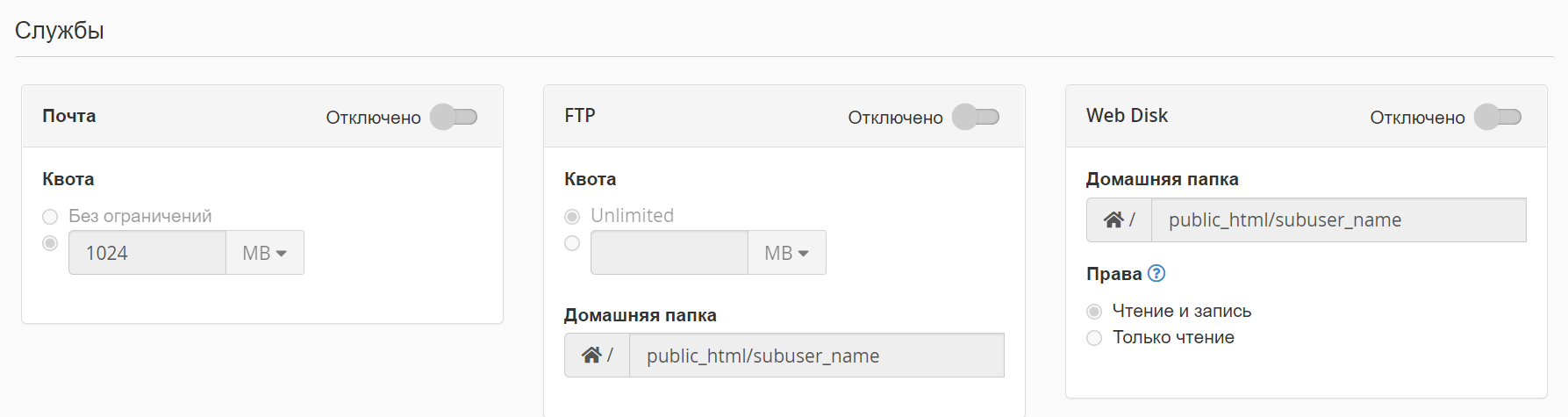The width and height of the screenshot is (1568, 417).
Task: Select the custom FTP quota radio button
Action: pyautogui.click(x=572, y=243)
